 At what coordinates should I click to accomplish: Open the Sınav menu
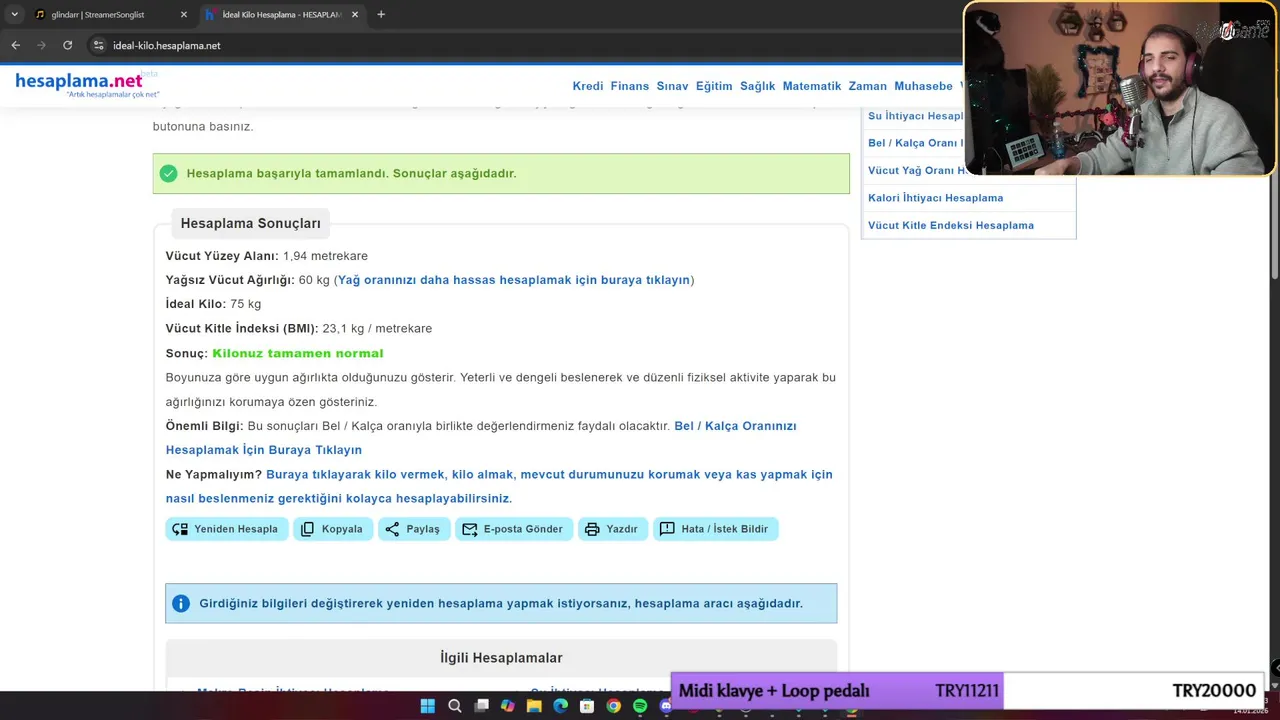coord(672,86)
